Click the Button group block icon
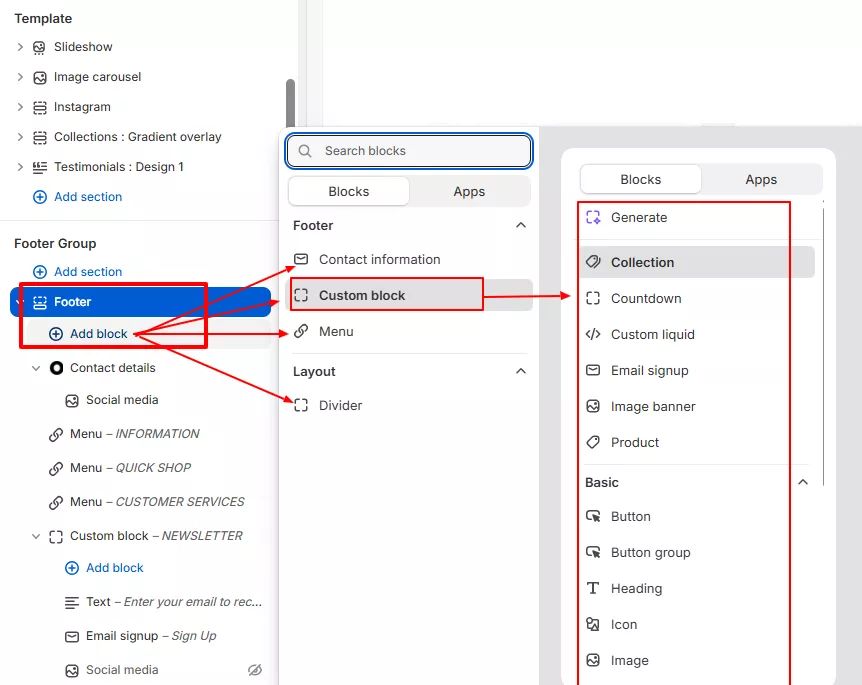The image size is (862, 685). 593,553
